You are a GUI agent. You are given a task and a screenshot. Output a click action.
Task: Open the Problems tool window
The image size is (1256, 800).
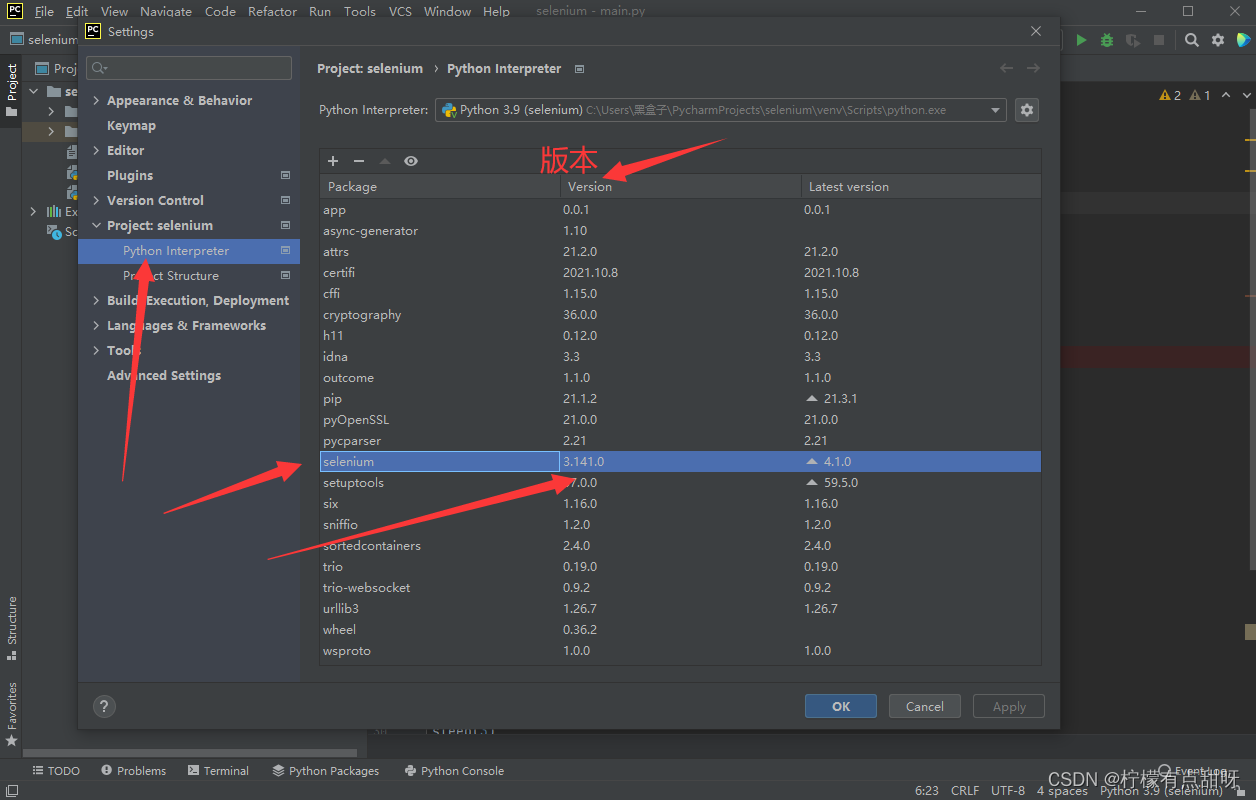(x=133, y=771)
